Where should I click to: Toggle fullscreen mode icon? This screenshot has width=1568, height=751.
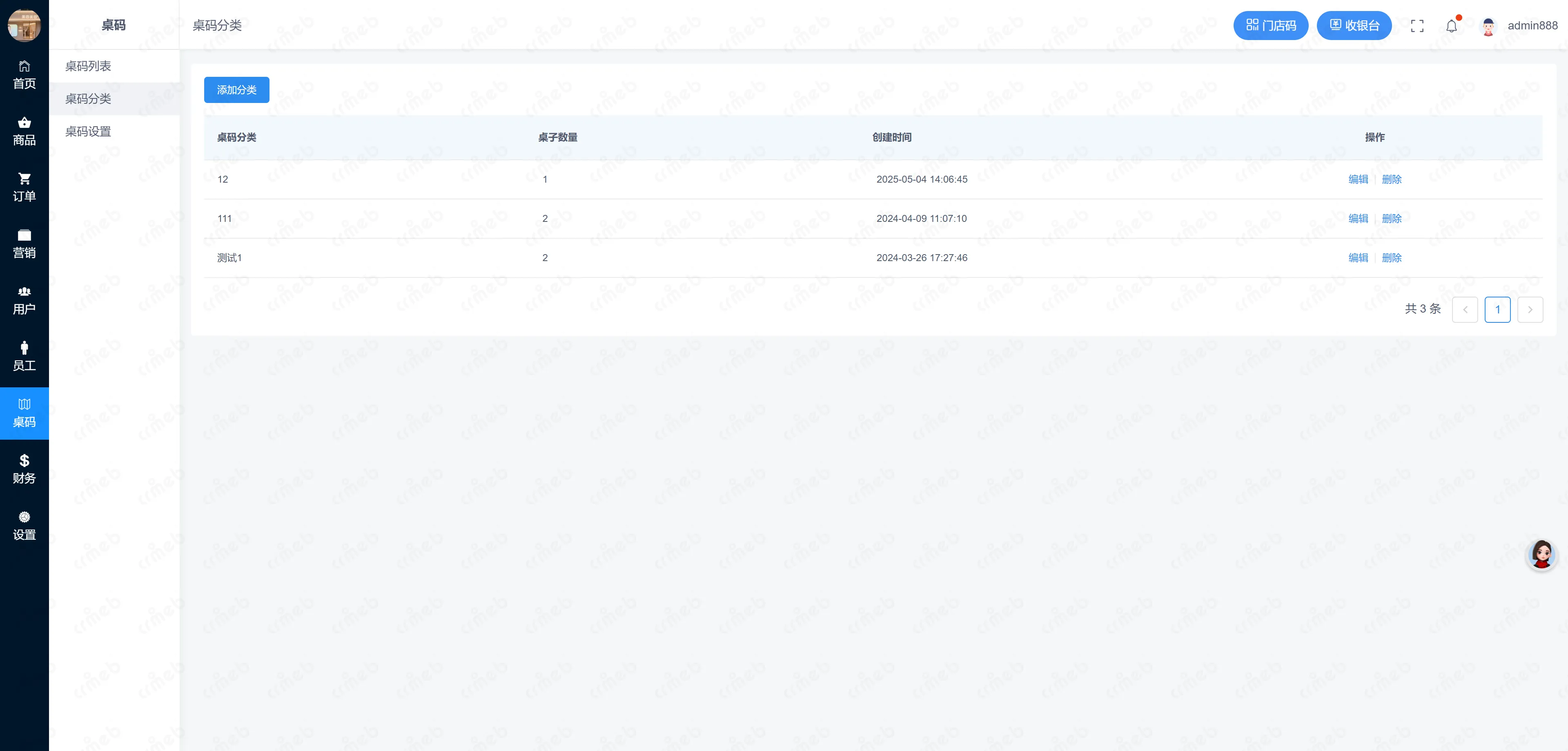point(1417,26)
